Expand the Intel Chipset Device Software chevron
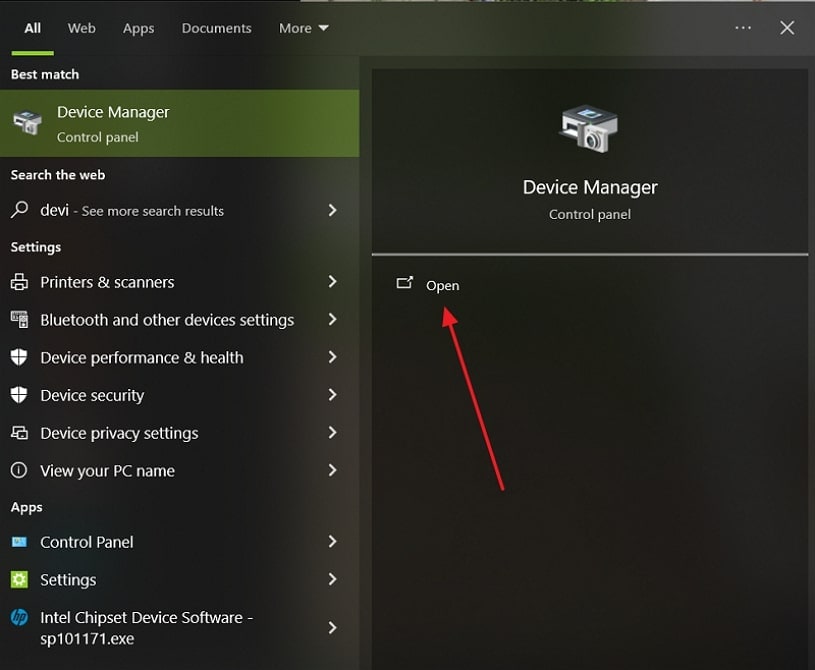 [x=332, y=628]
